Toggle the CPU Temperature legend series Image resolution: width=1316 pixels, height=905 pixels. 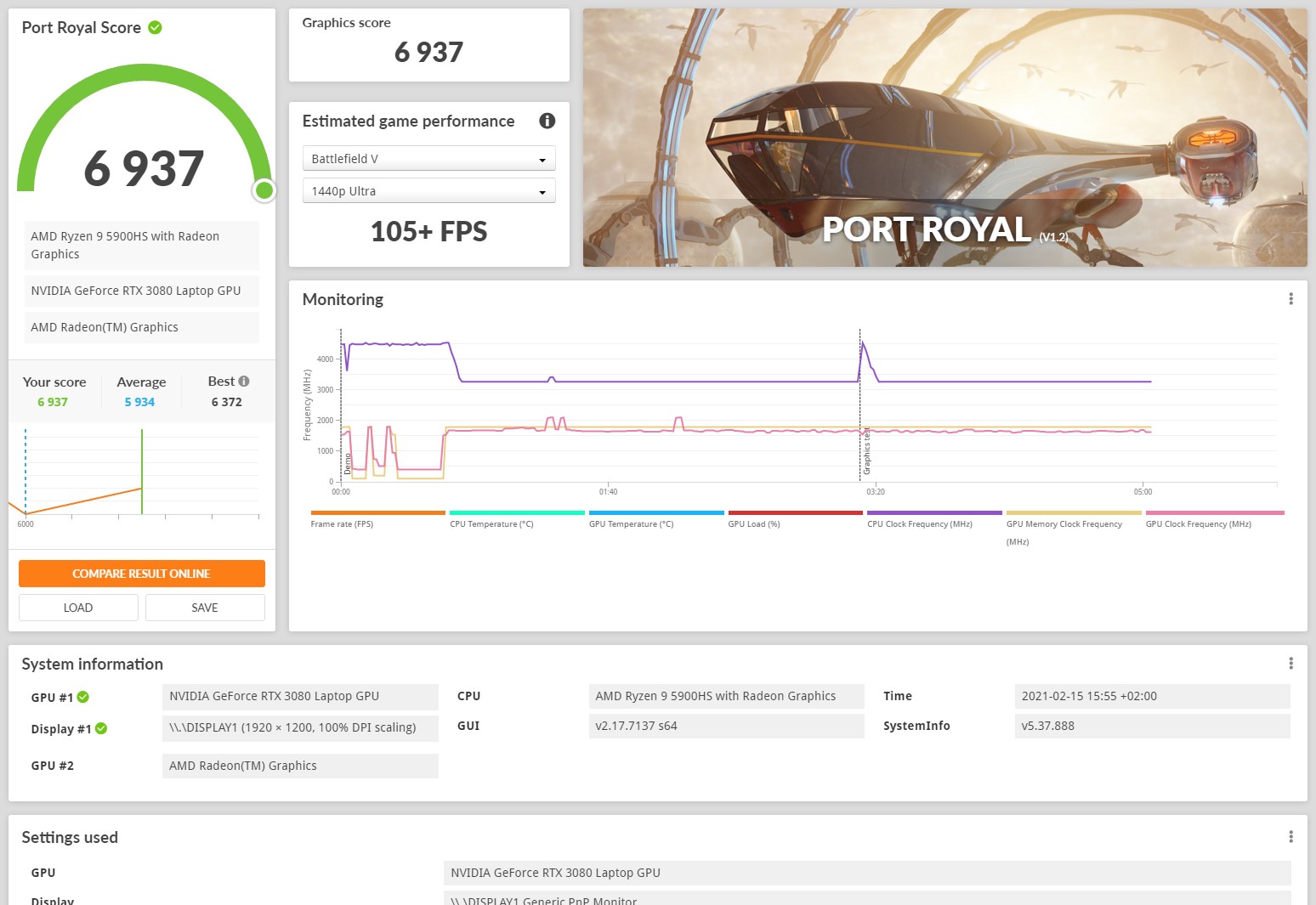(517, 520)
